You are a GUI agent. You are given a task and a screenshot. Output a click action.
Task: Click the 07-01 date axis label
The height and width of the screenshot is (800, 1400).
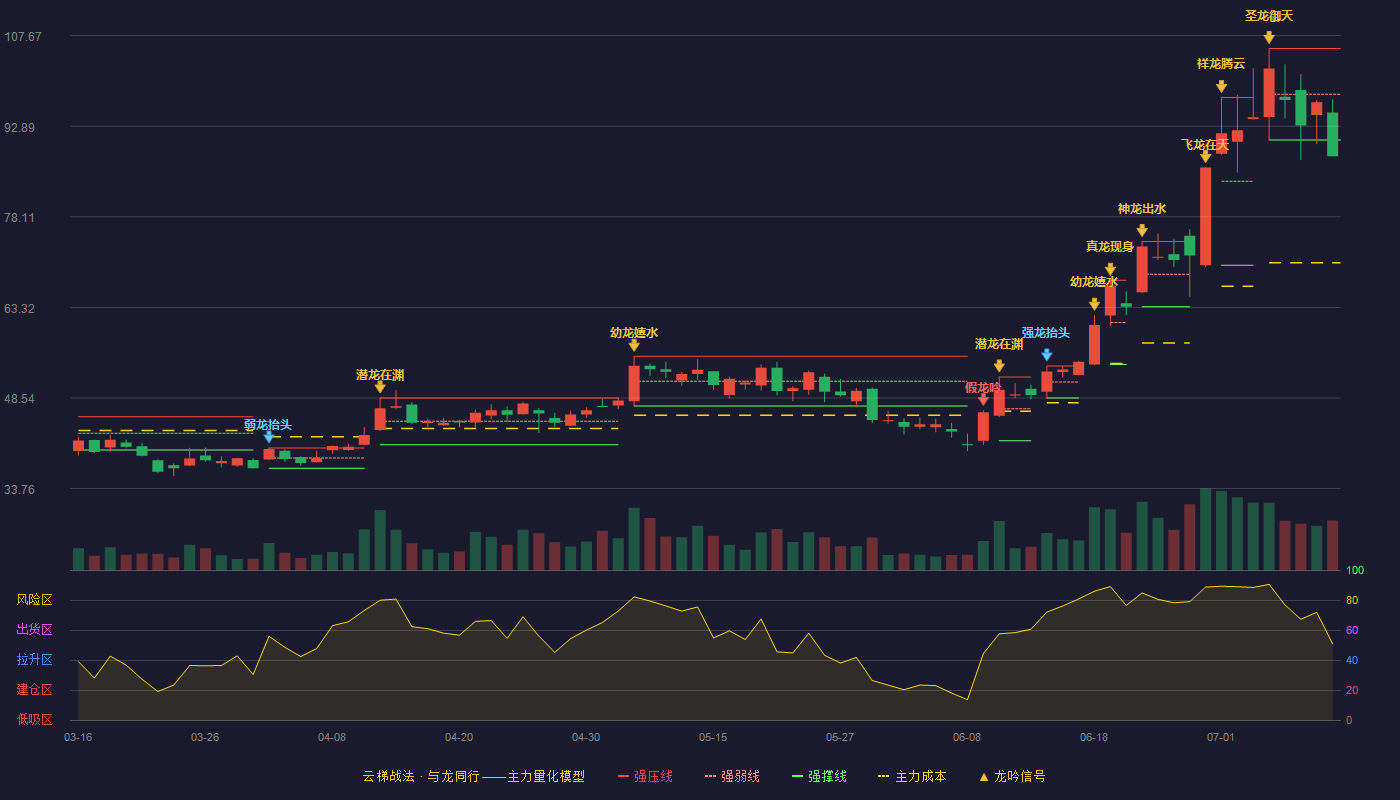[1221, 737]
